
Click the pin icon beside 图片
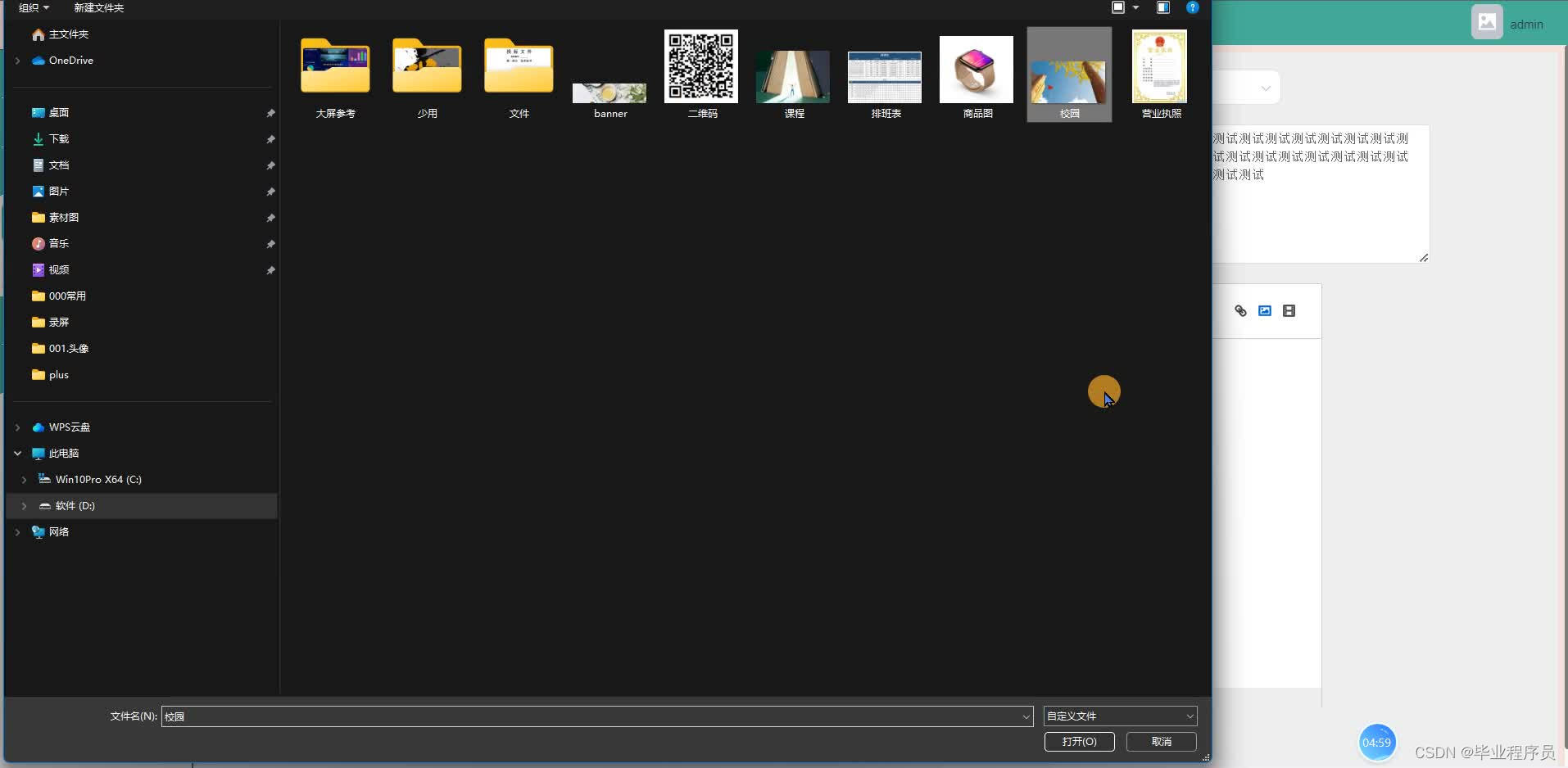click(270, 192)
